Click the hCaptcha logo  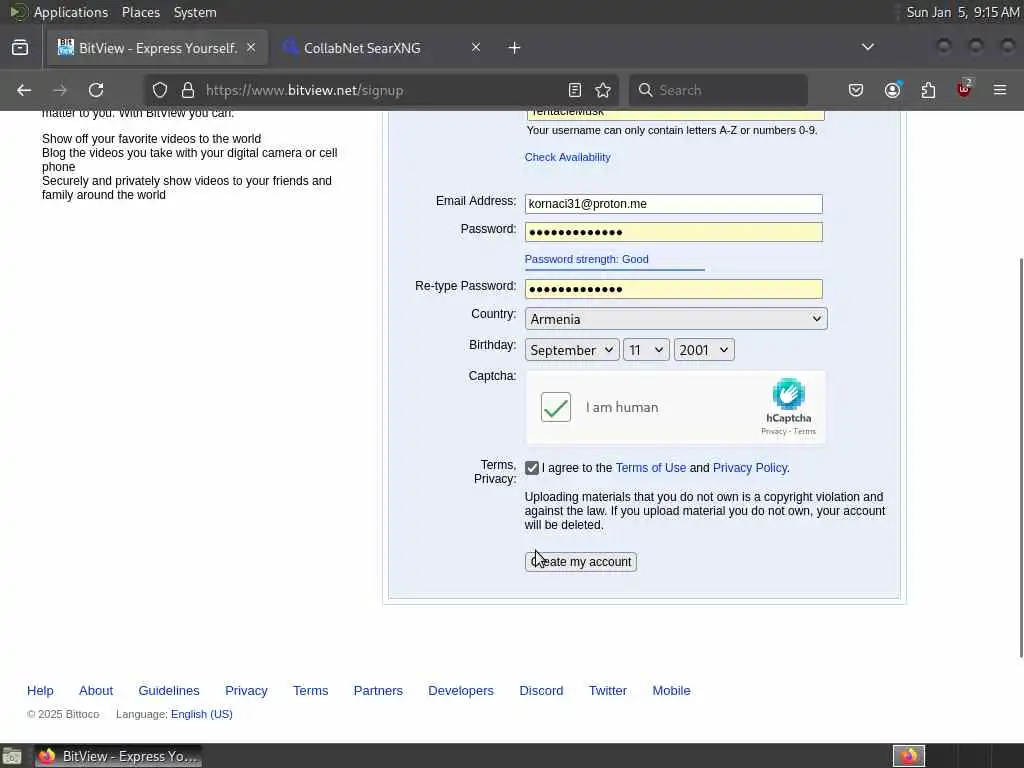[x=788, y=394]
